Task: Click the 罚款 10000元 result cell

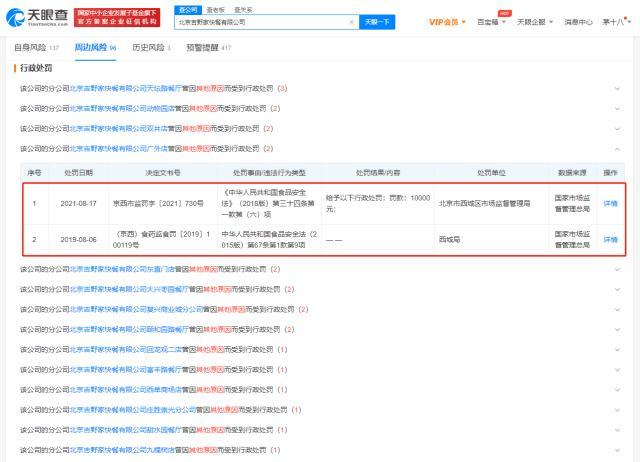Action: [378, 203]
